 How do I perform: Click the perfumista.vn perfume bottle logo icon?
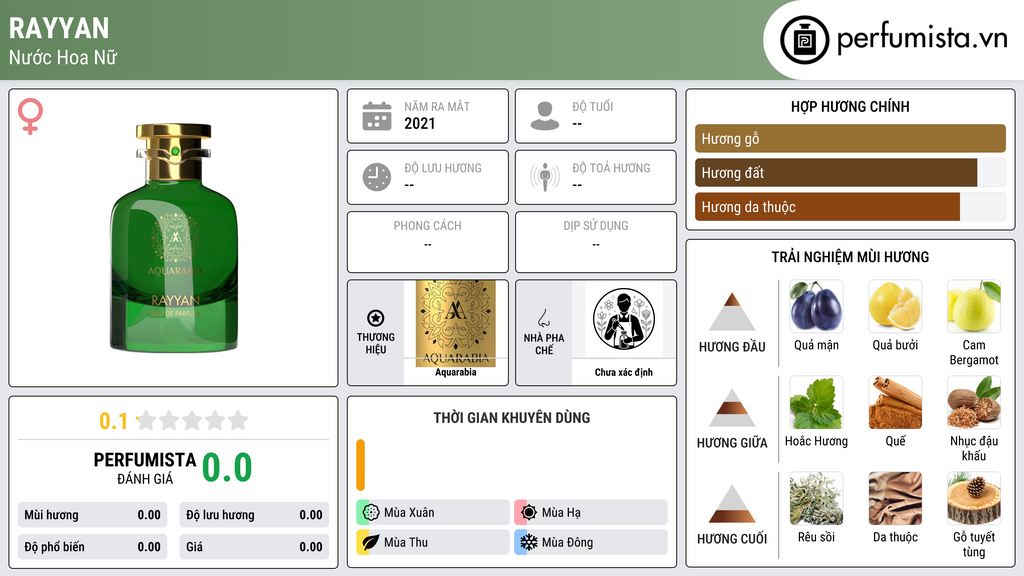point(804,40)
